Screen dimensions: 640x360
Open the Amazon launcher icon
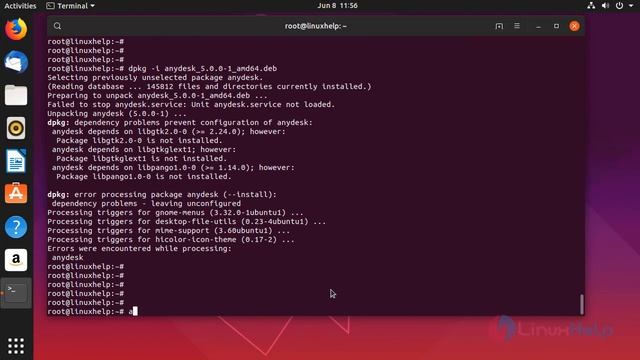(16, 260)
